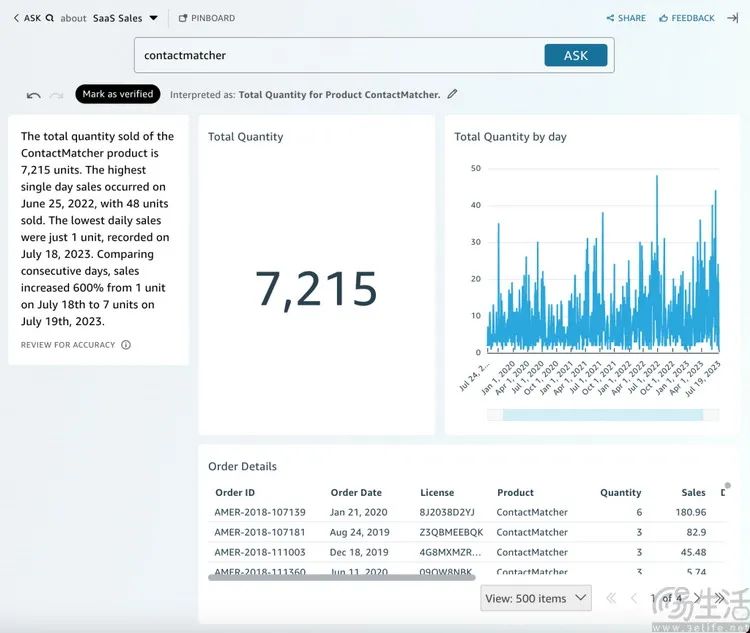Select order AMER-2018-111003
The image size is (750, 633).
[x=260, y=553]
